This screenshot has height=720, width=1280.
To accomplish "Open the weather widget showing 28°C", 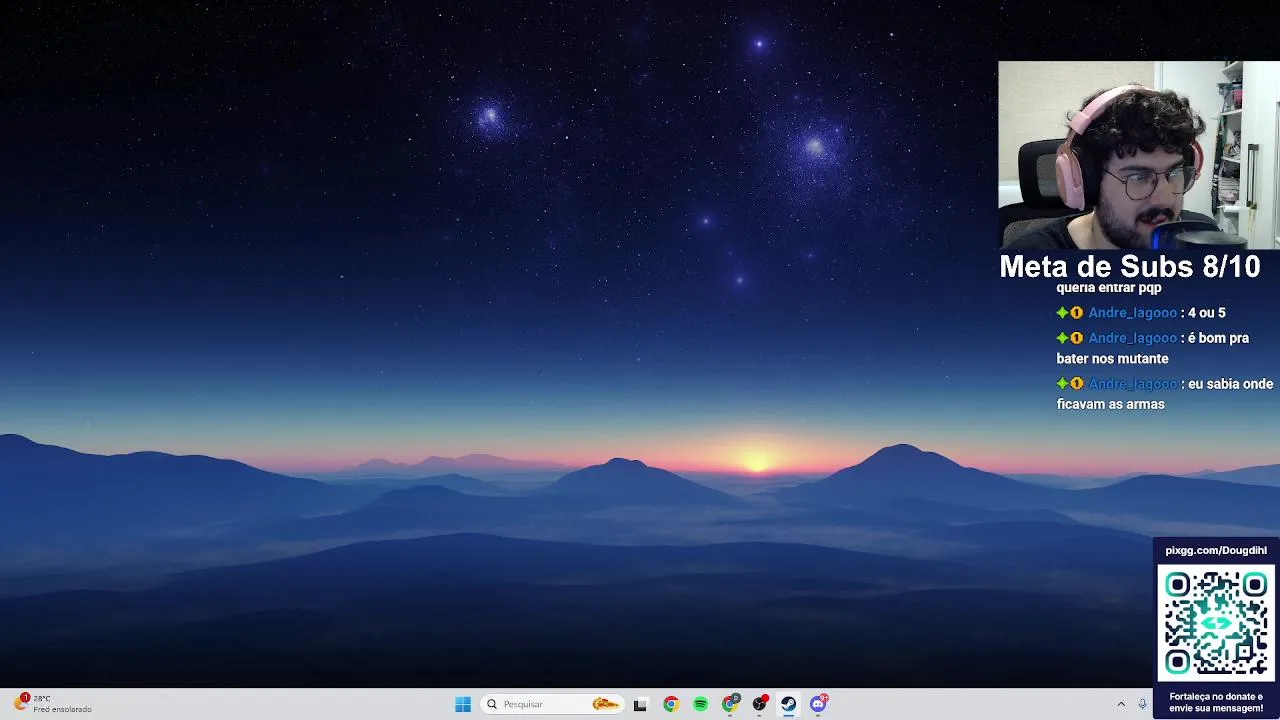I will (x=53, y=704).
